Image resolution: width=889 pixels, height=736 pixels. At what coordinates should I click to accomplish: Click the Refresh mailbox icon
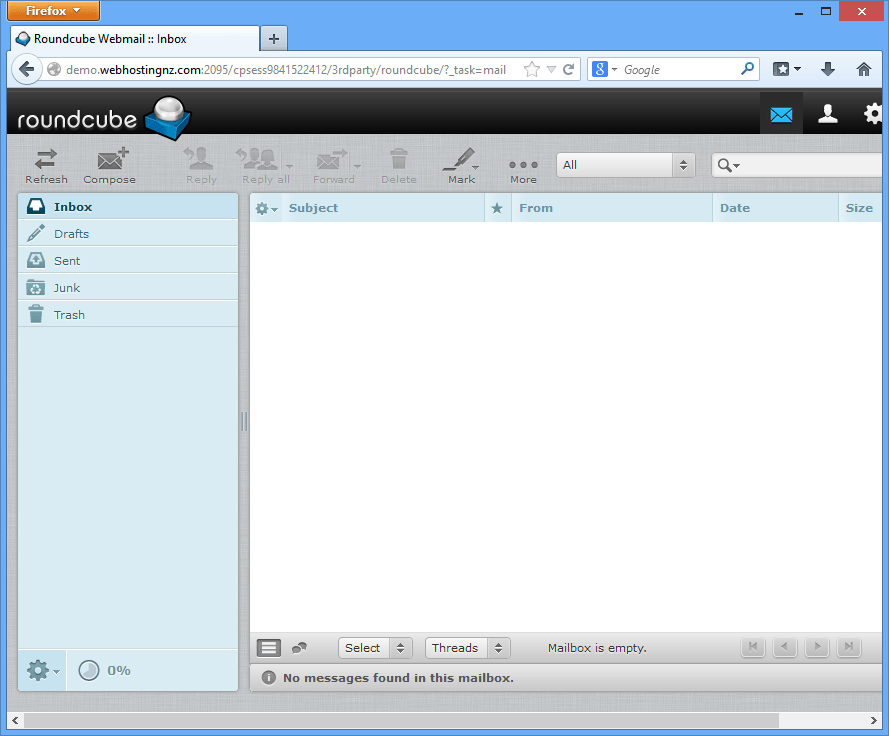point(46,165)
